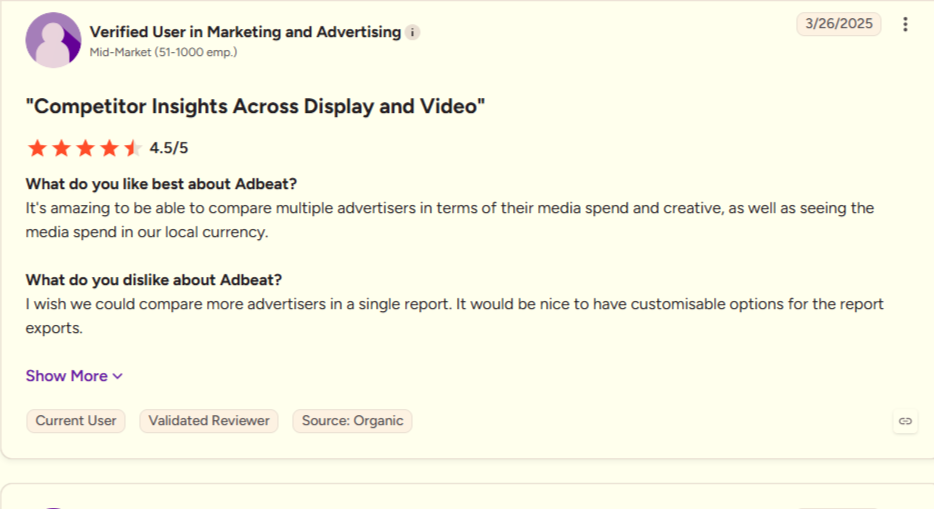Click the paragraph starting "I wish we could compare"
Image resolution: width=934 pixels, height=509 pixels.
(x=454, y=316)
